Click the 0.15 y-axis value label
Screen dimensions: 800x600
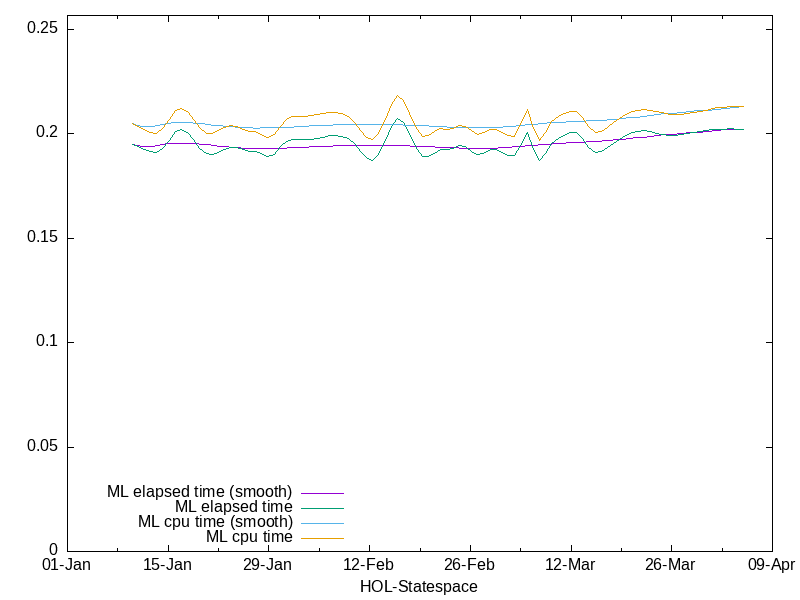click(x=41, y=238)
